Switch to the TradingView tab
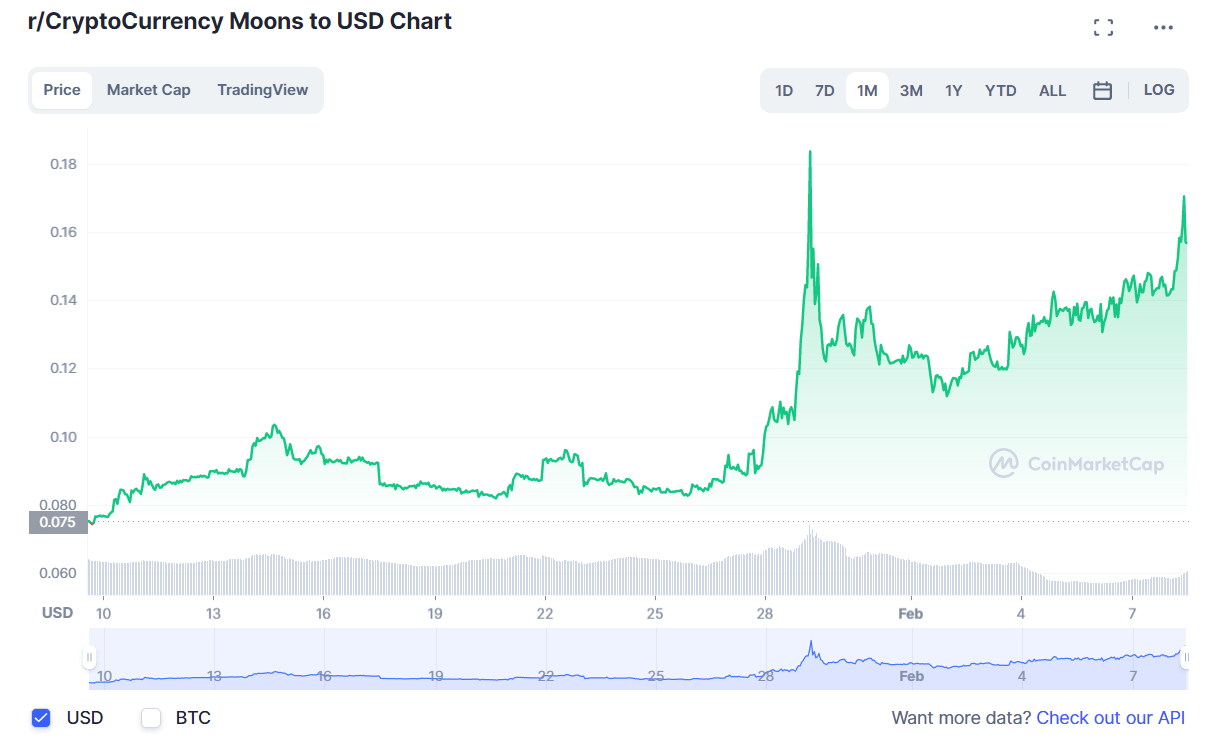The height and width of the screenshot is (745, 1218). pos(263,90)
